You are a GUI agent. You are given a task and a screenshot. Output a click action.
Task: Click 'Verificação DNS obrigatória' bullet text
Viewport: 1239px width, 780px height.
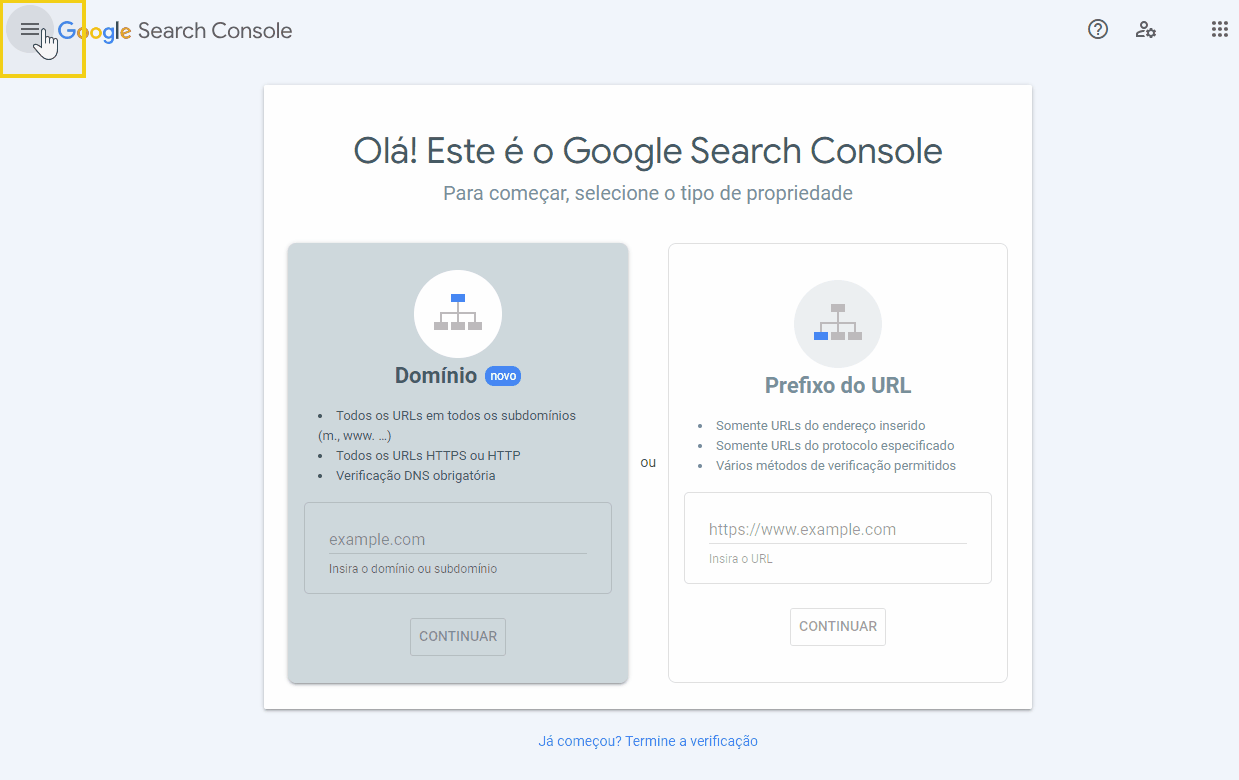[416, 476]
